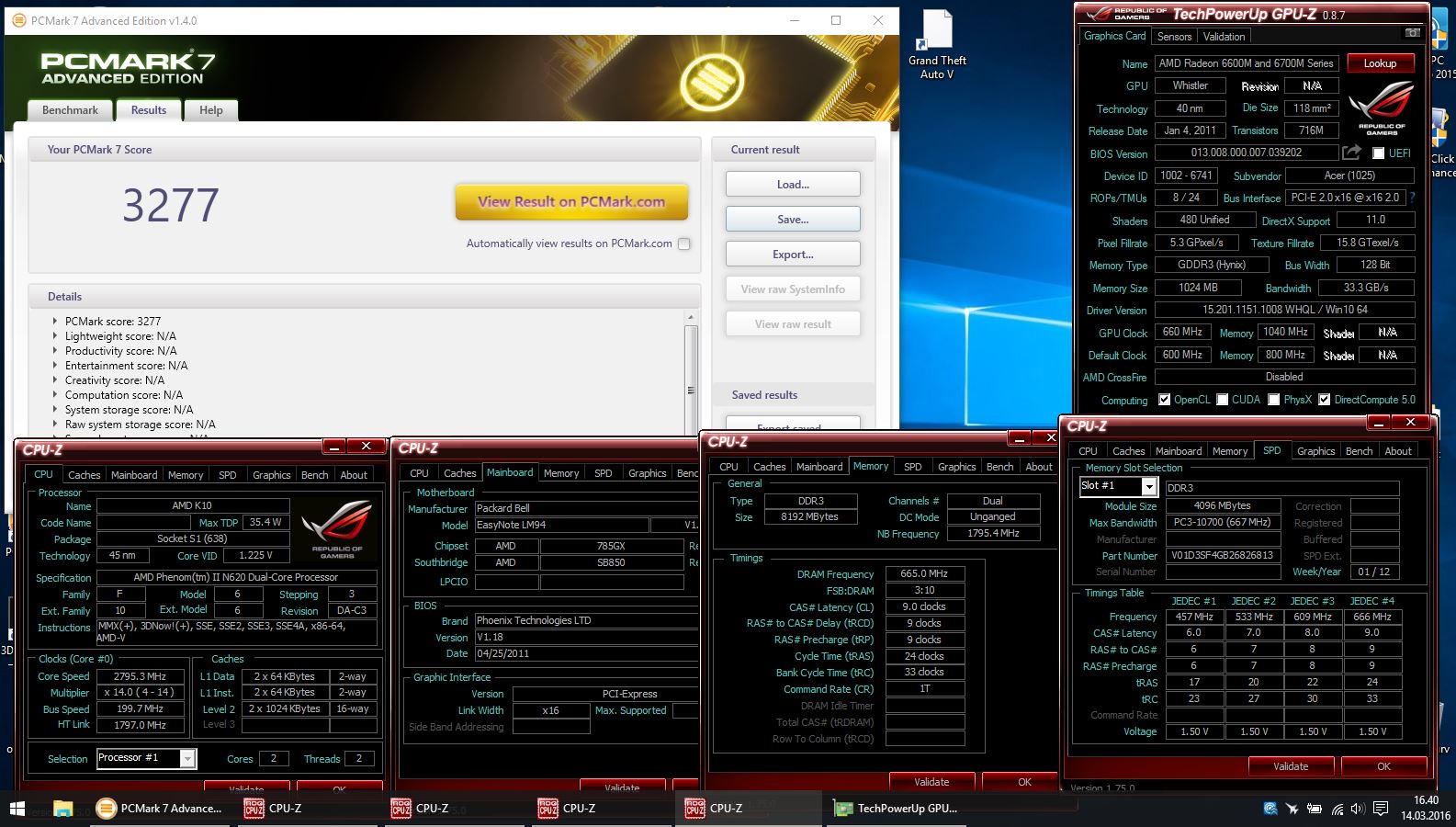Open Graphics tab in CPU-Z Memory window

pos(956,467)
